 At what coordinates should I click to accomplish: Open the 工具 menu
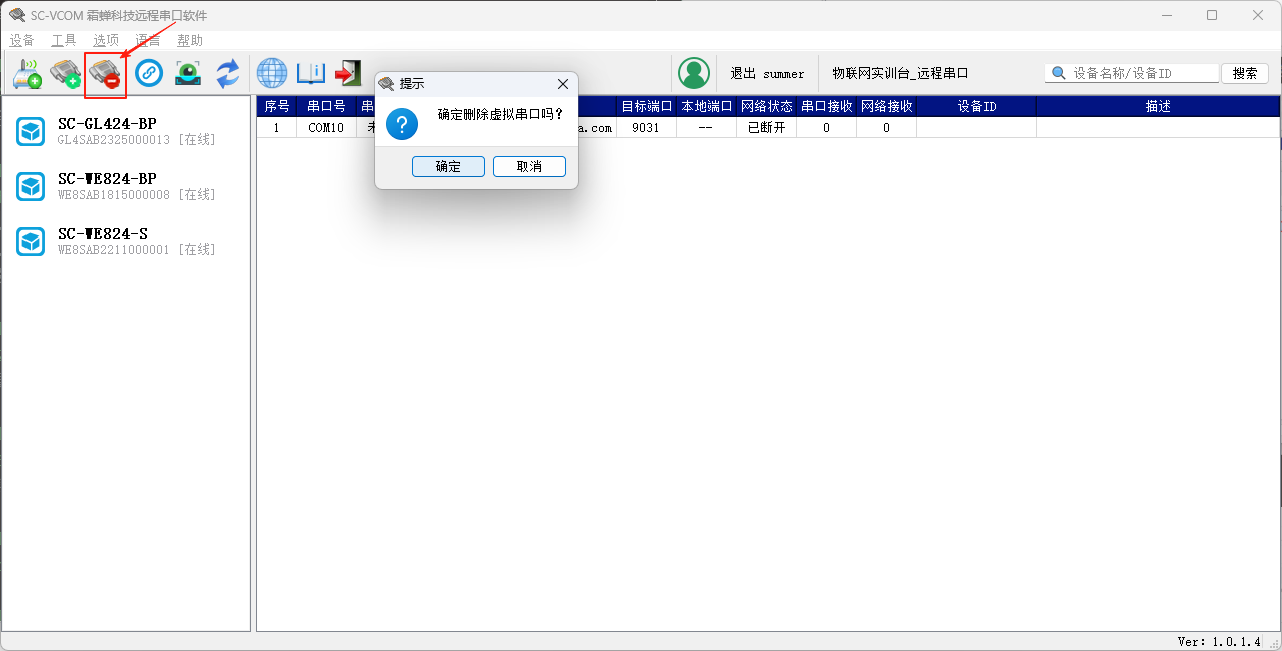64,41
